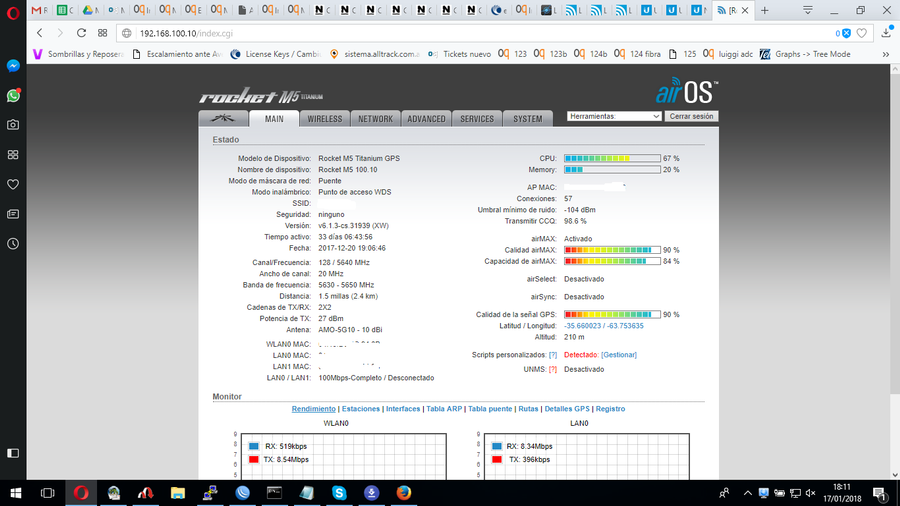Switch to the SYSTEM tab
This screenshot has height=506, width=900.
pos(527,119)
